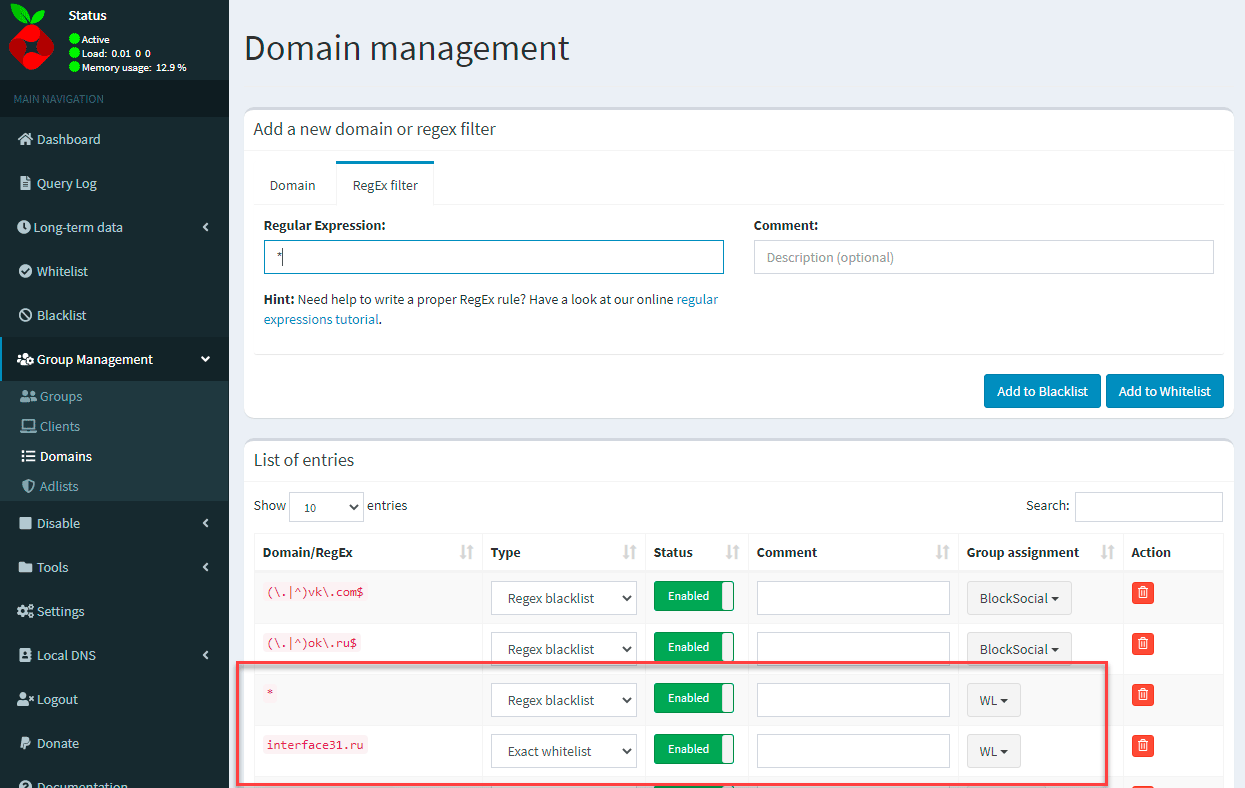1245x788 pixels.
Task: Expand the Long-term data menu
Action: pyautogui.click(x=78, y=227)
